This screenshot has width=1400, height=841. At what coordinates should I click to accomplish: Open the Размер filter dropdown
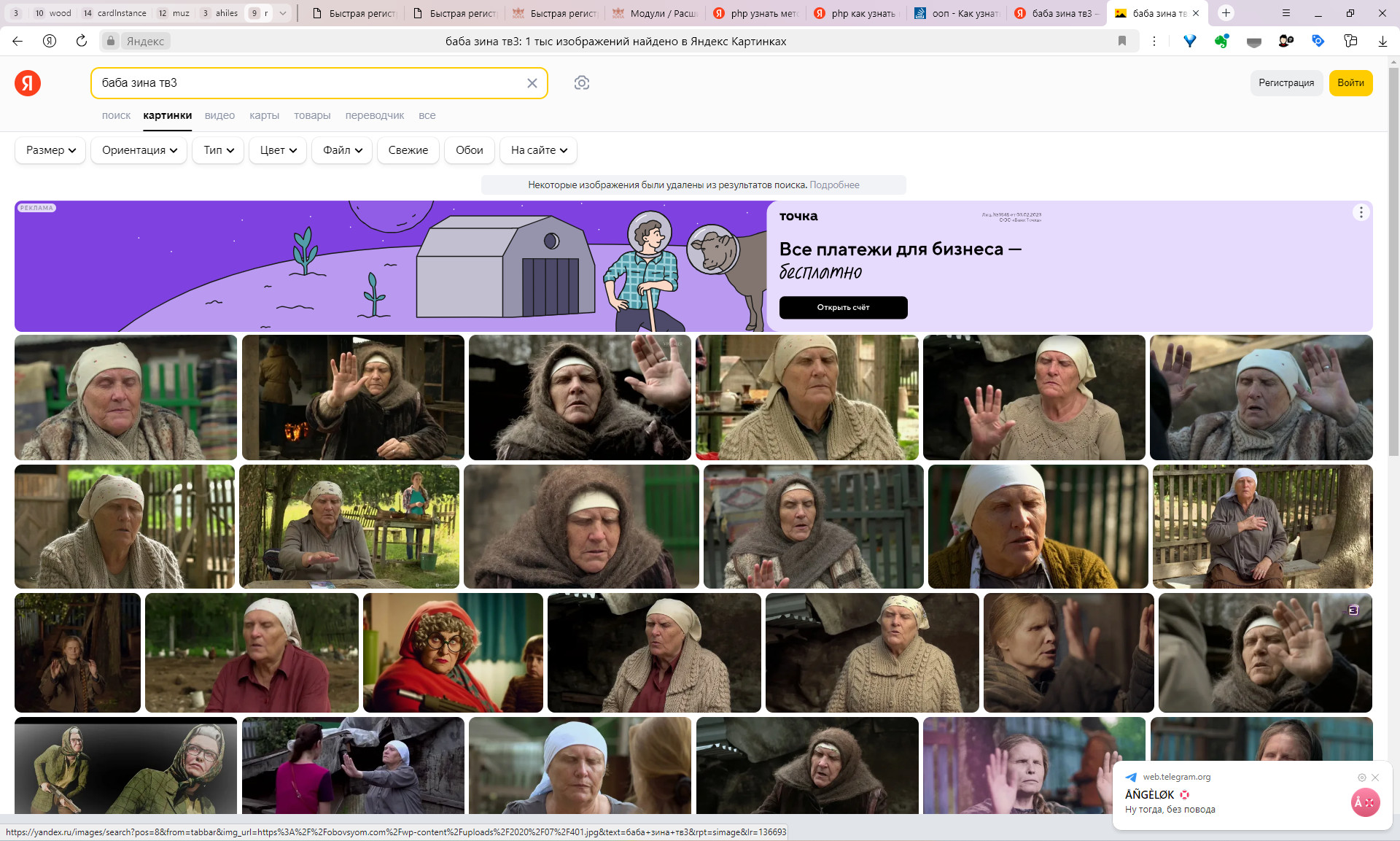click(x=50, y=150)
